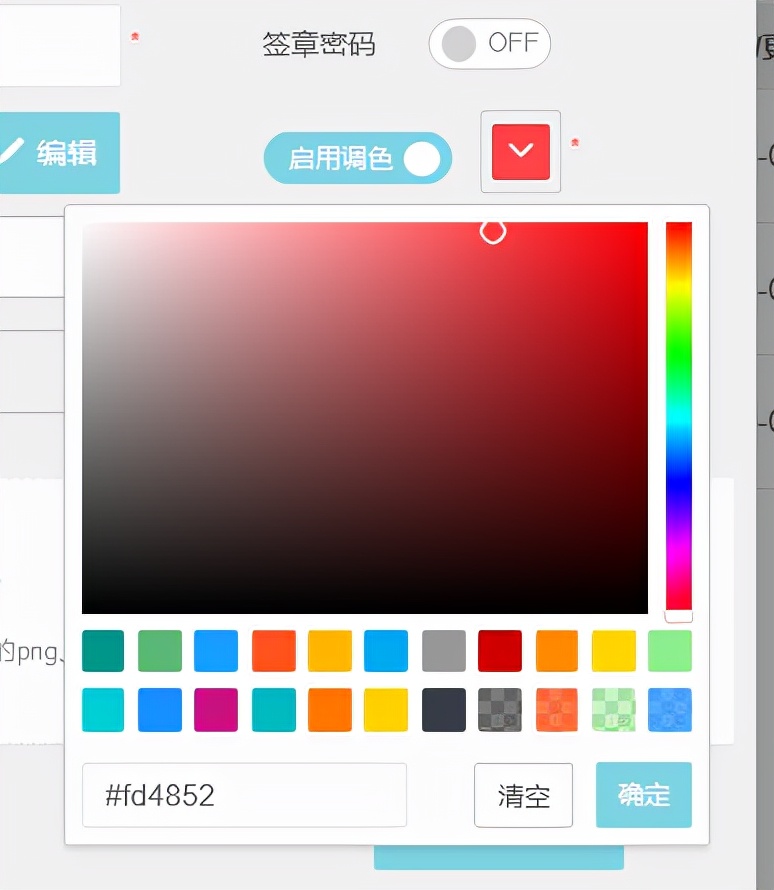Click the 清空 button
Screen dimensions: 774x890
pos(523,795)
